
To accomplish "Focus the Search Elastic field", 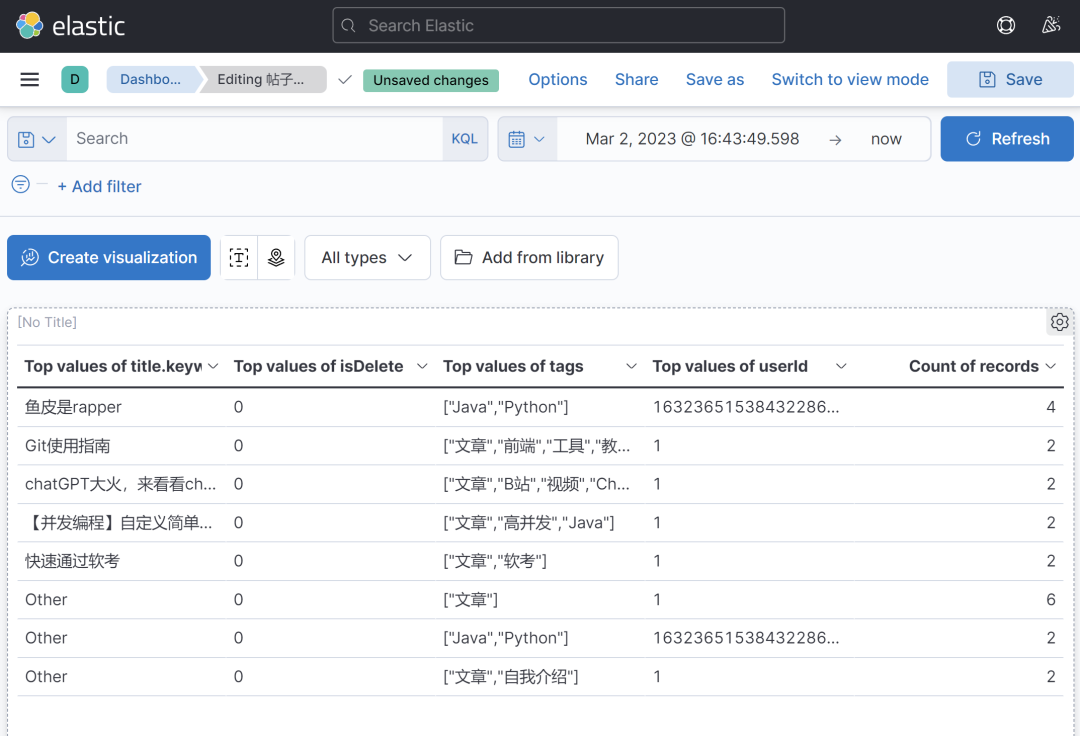I will point(558,26).
